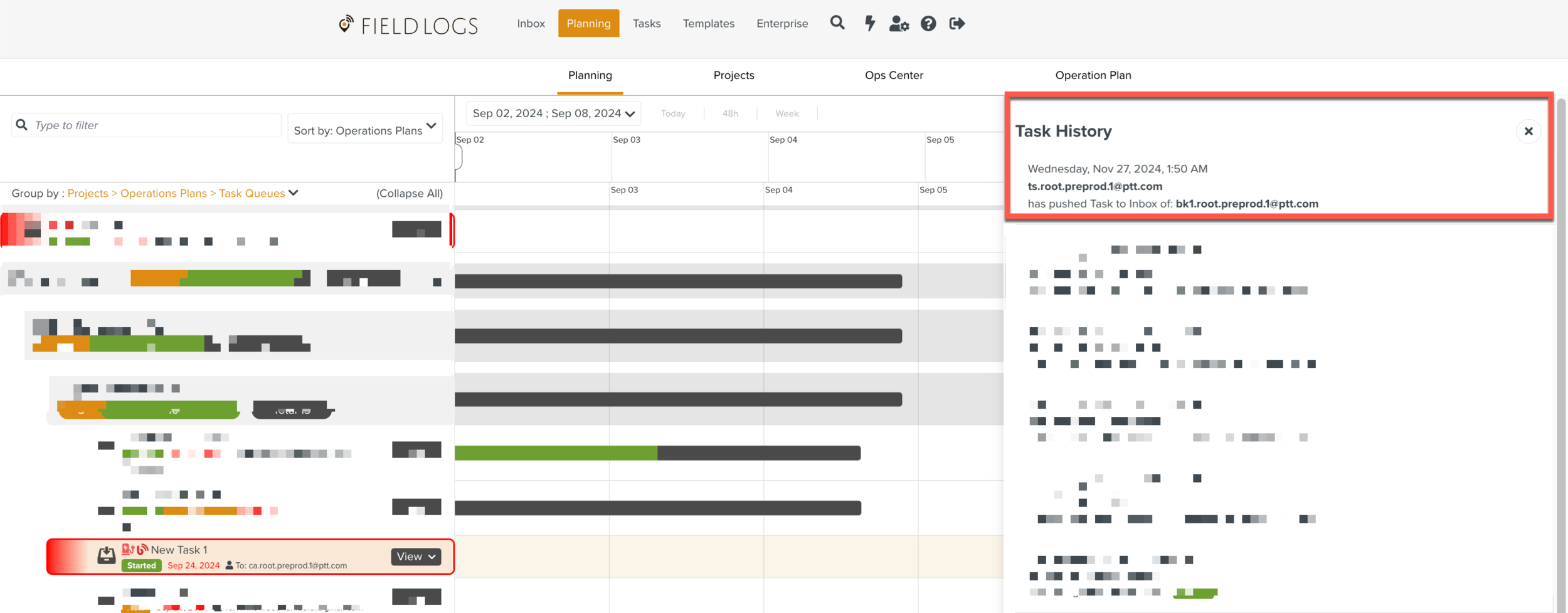Switch to the Projects tab
Screen dimensions: 1568x613
733,75
